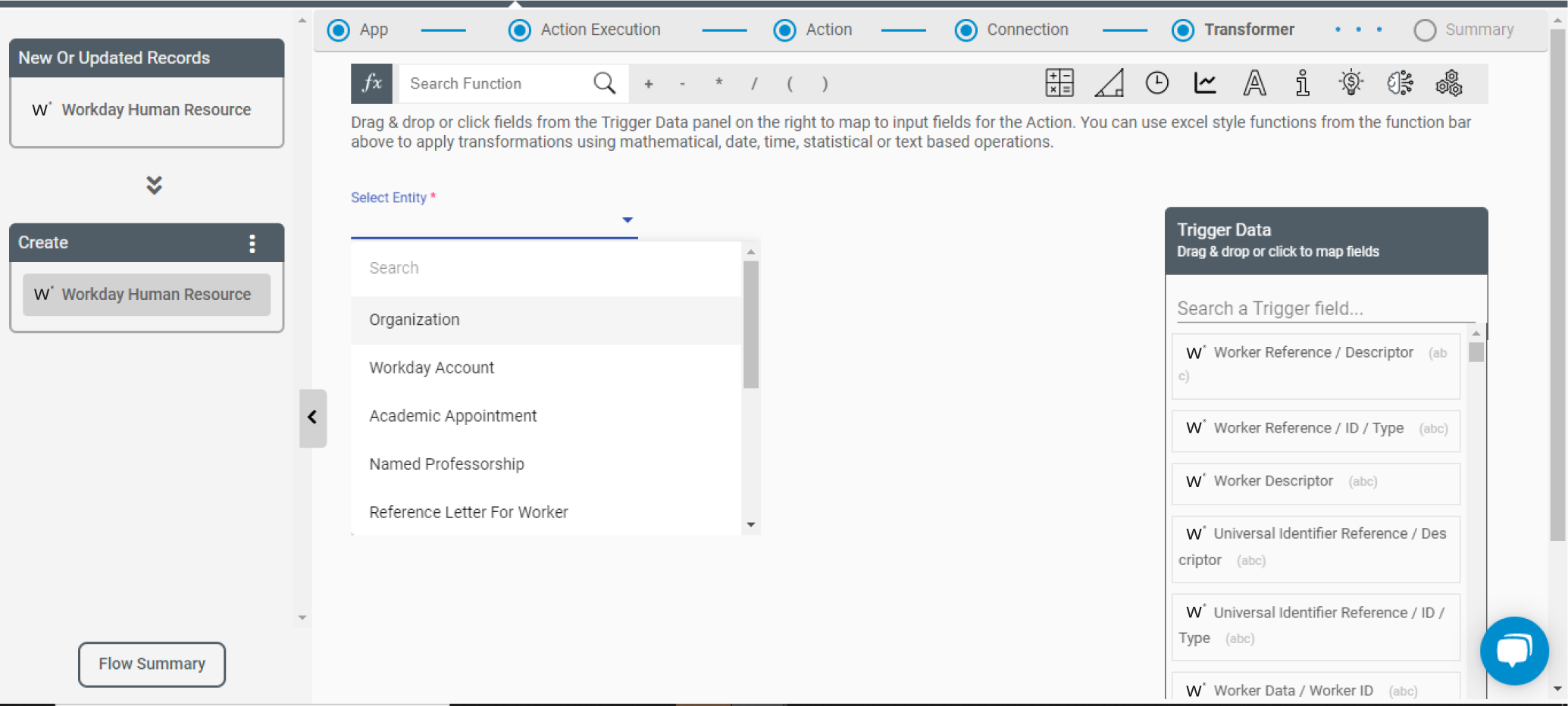
Task: Open the Create step three-dot menu
Action: 252,243
